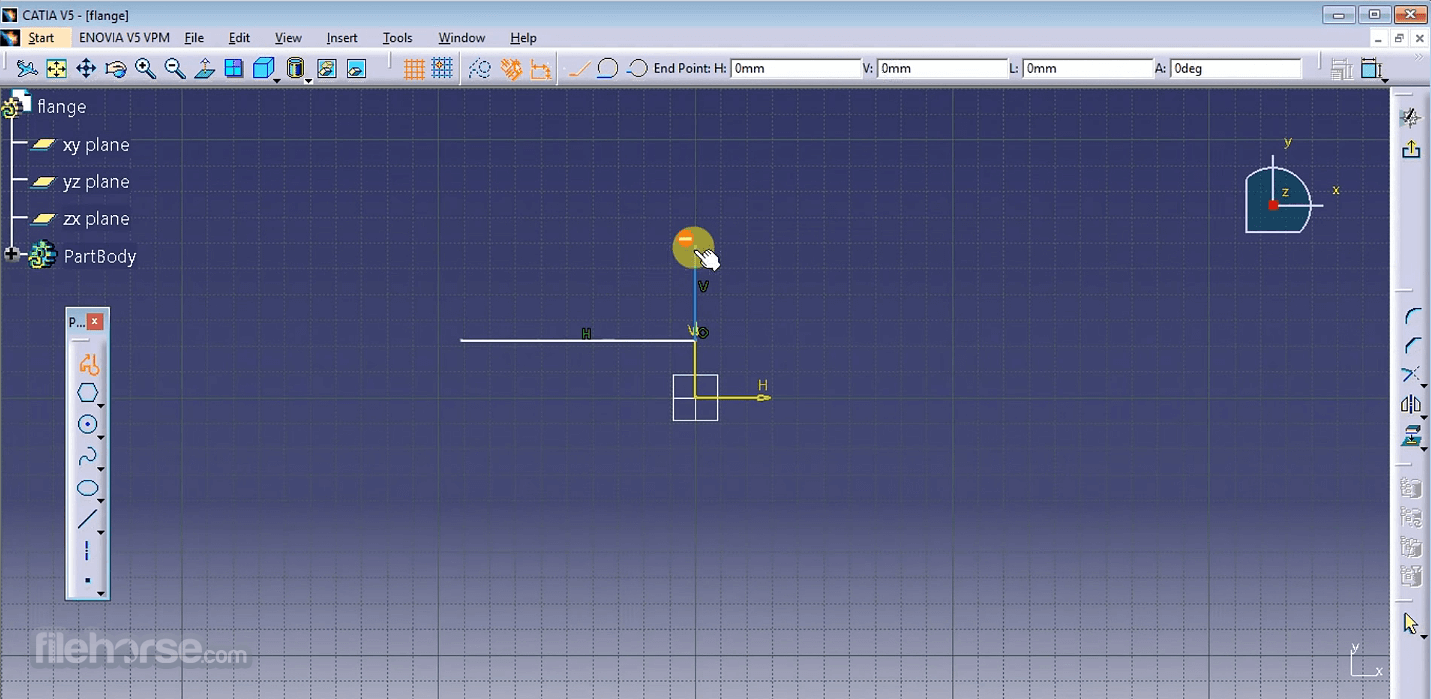Close the floating Profile toolbar
Screen dimensions: 1431x699
(x=95, y=321)
